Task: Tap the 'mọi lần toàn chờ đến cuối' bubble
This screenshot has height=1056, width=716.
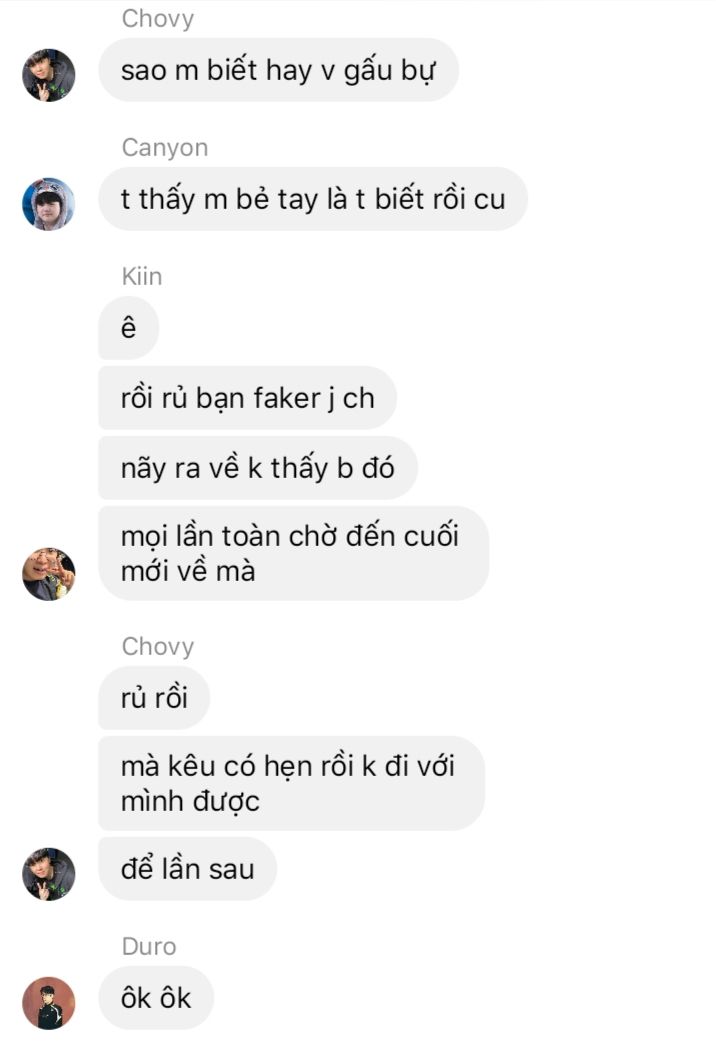Action: click(294, 554)
